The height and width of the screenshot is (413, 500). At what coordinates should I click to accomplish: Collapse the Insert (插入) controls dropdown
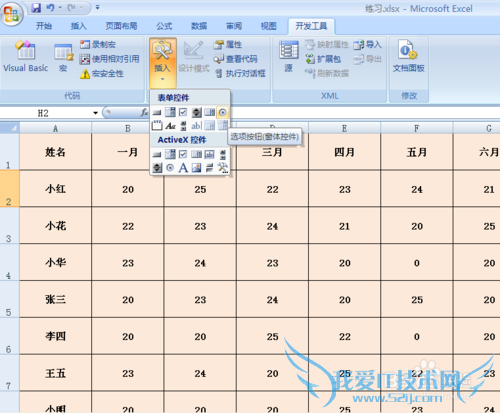[x=163, y=63]
